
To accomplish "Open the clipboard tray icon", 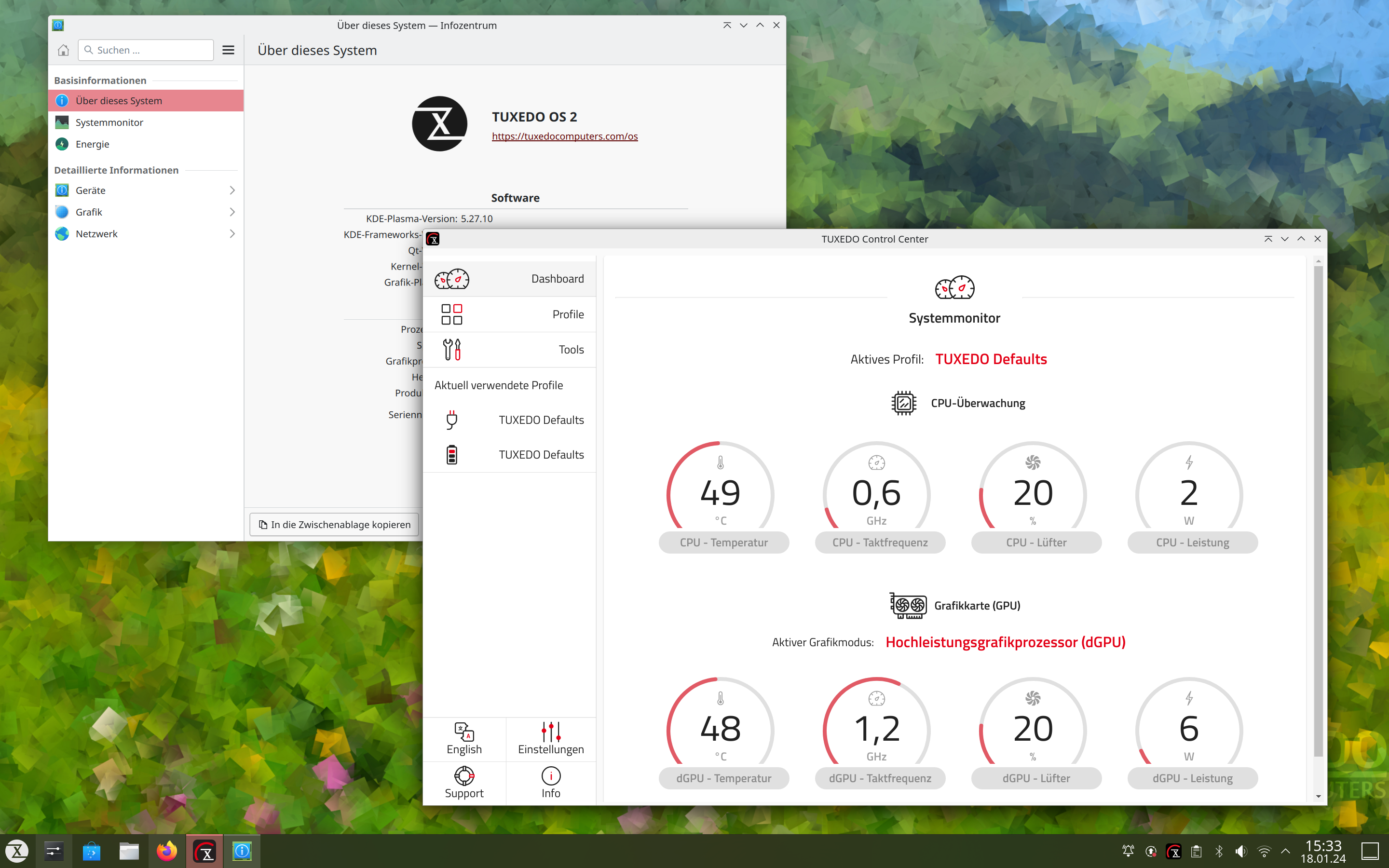I will [x=1196, y=851].
